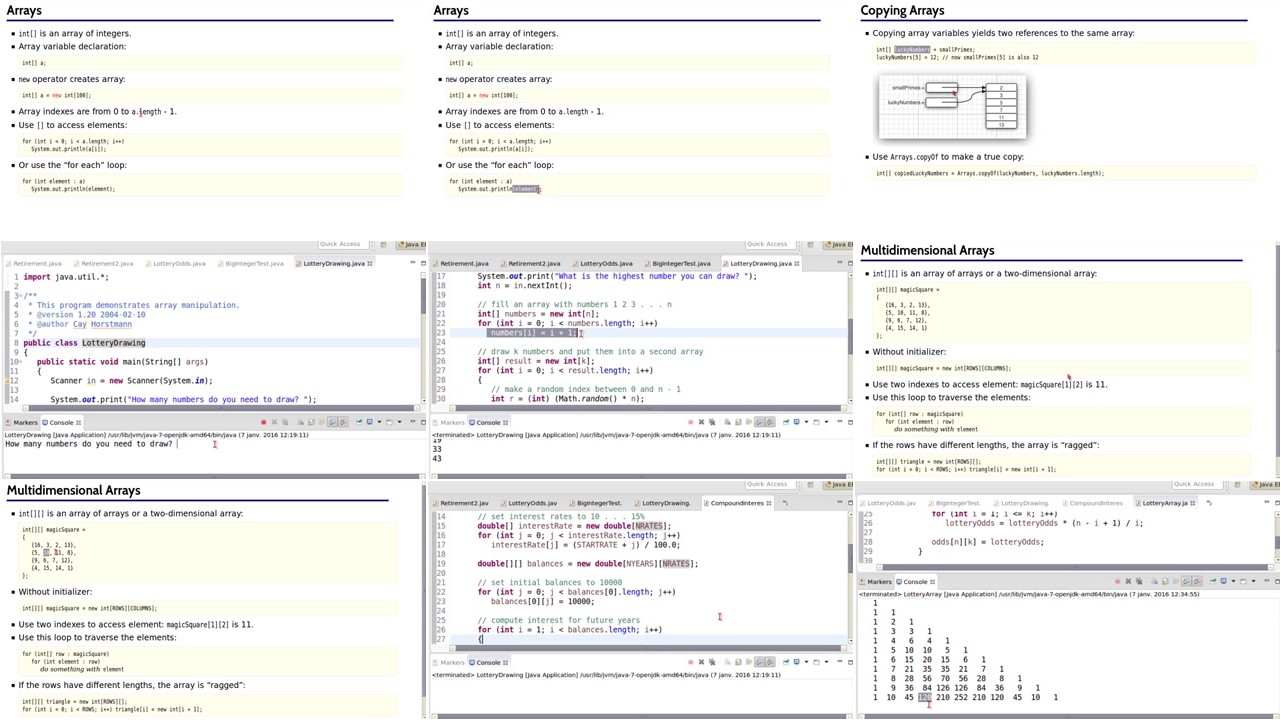Open display-selected-console dropdown in CompoundInterest frame
This screenshot has height=720, width=1281.
pos(806,662)
